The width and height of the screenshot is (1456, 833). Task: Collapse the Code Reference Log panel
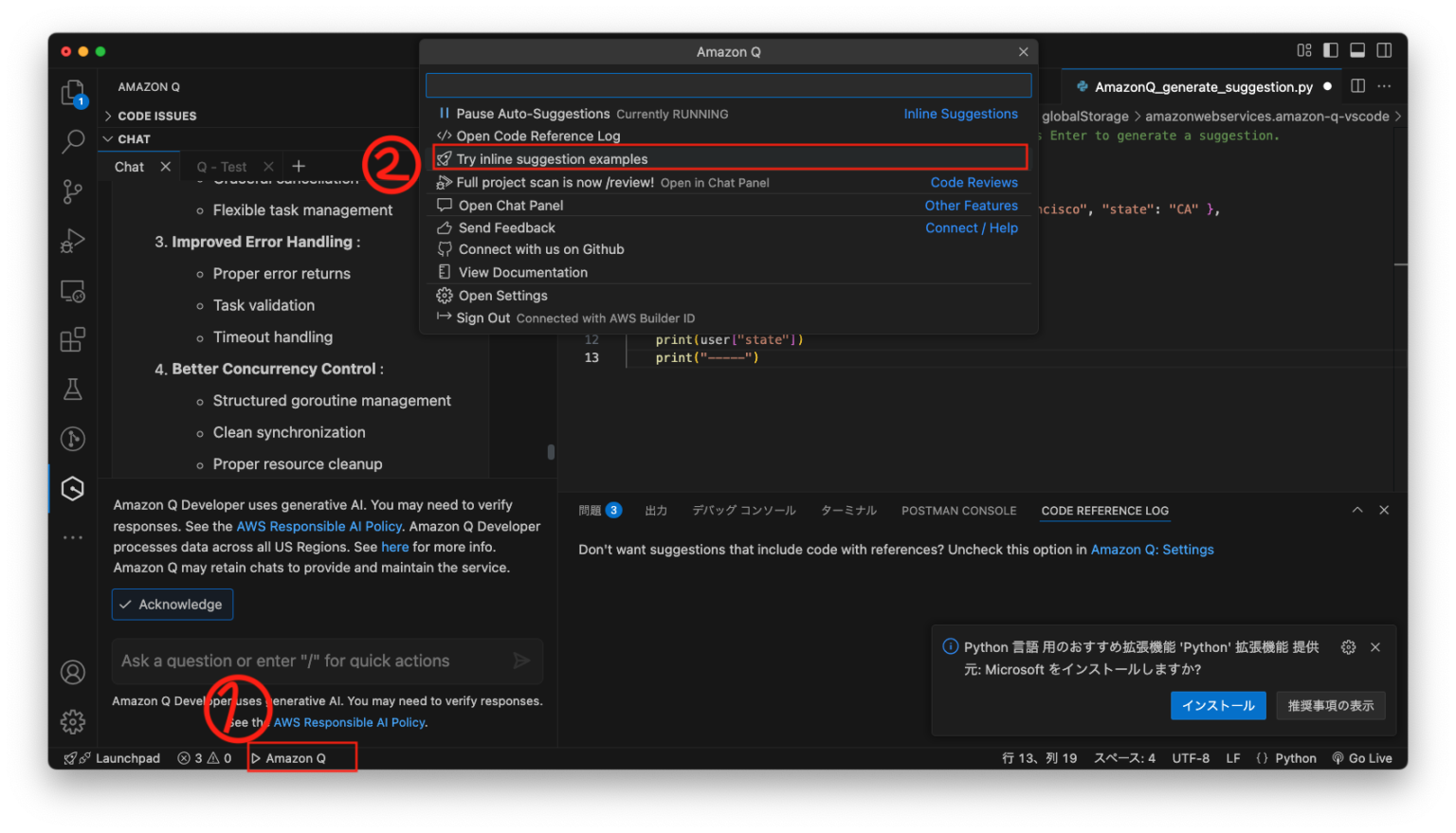(1357, 509)
